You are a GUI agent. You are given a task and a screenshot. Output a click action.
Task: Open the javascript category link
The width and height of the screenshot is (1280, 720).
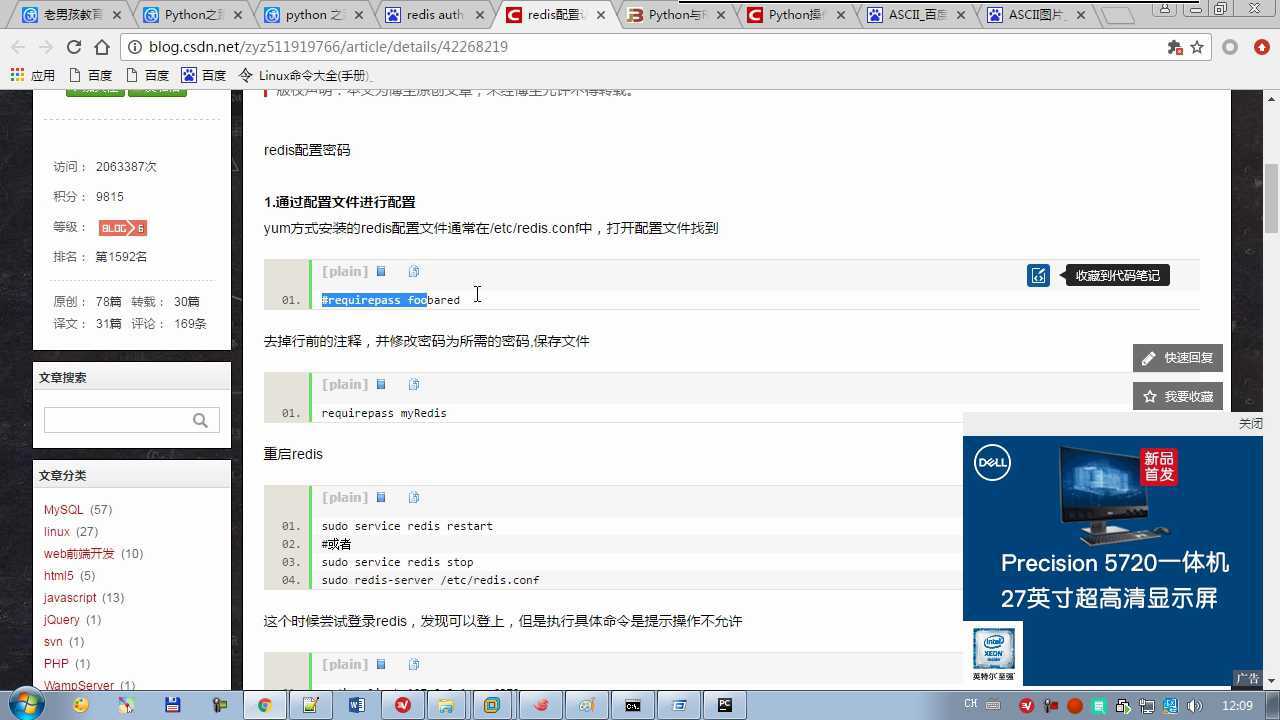coord(70,598)
